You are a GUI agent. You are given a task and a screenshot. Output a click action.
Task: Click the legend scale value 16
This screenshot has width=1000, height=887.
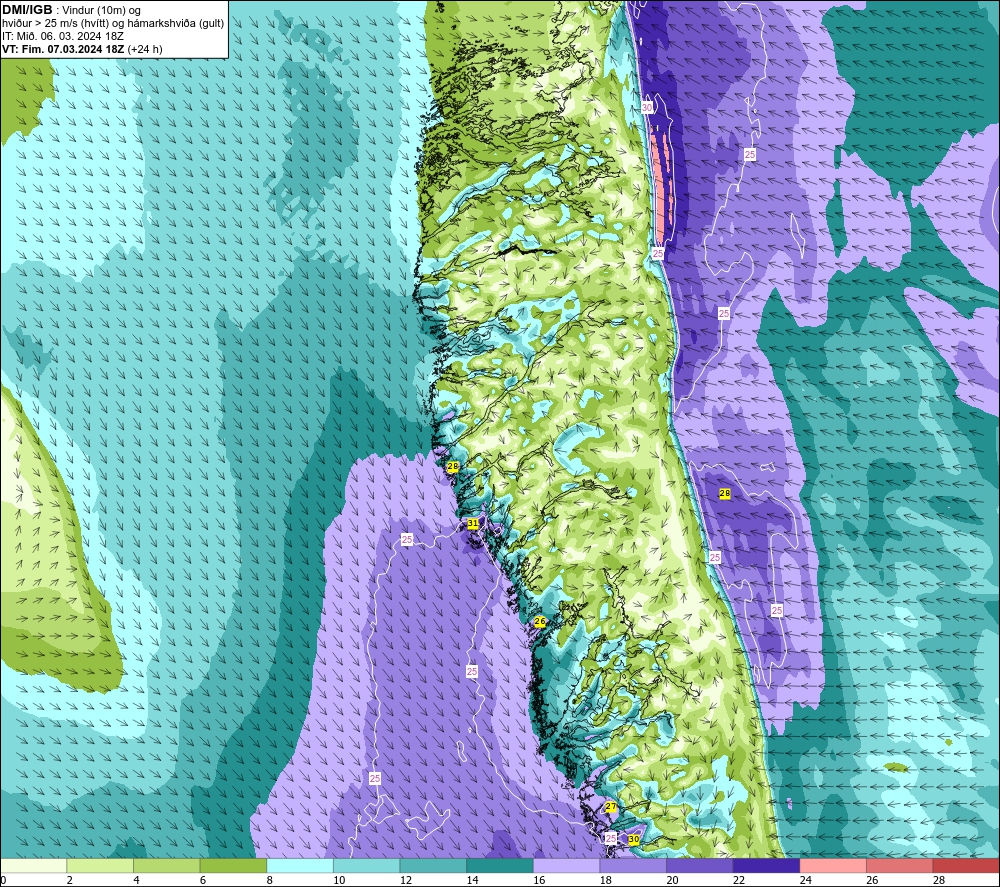[x=539, y=880]
